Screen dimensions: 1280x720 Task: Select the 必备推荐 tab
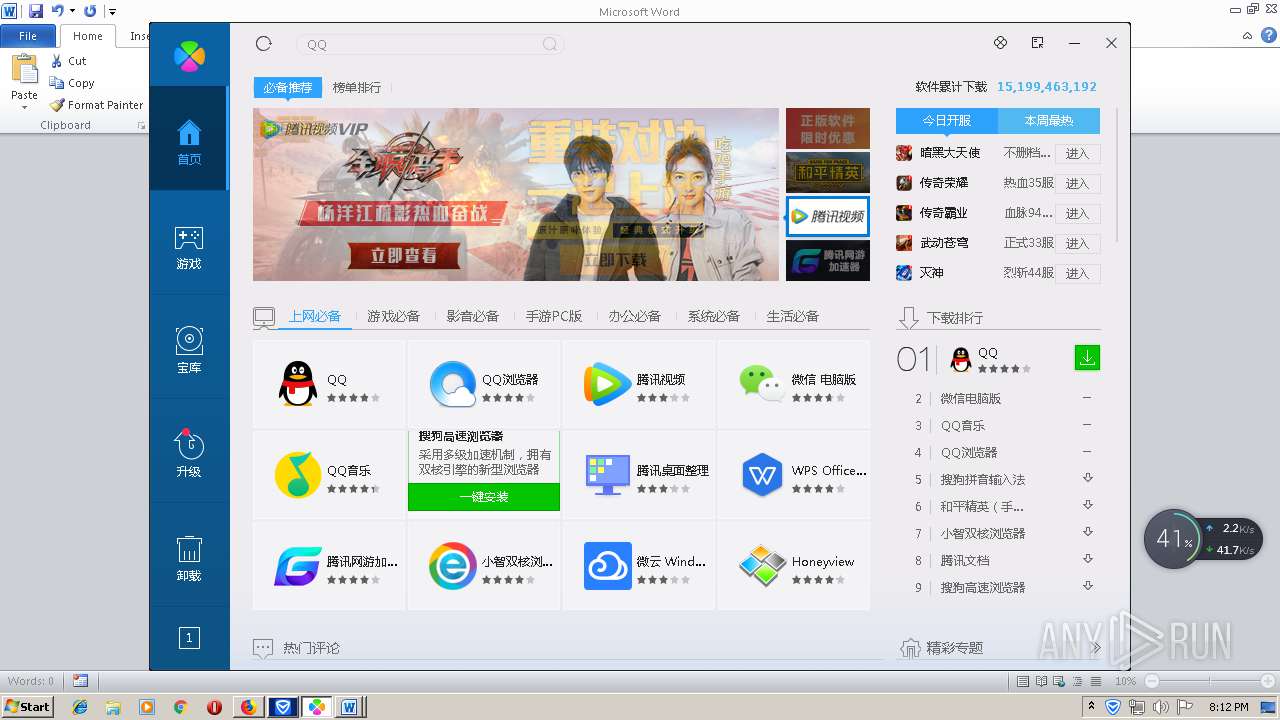288,88
